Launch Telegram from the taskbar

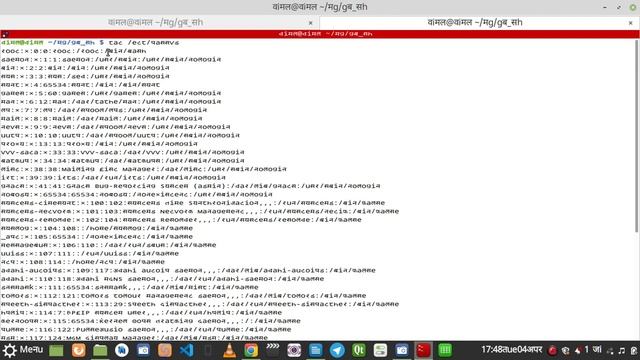tap(337, 350)
